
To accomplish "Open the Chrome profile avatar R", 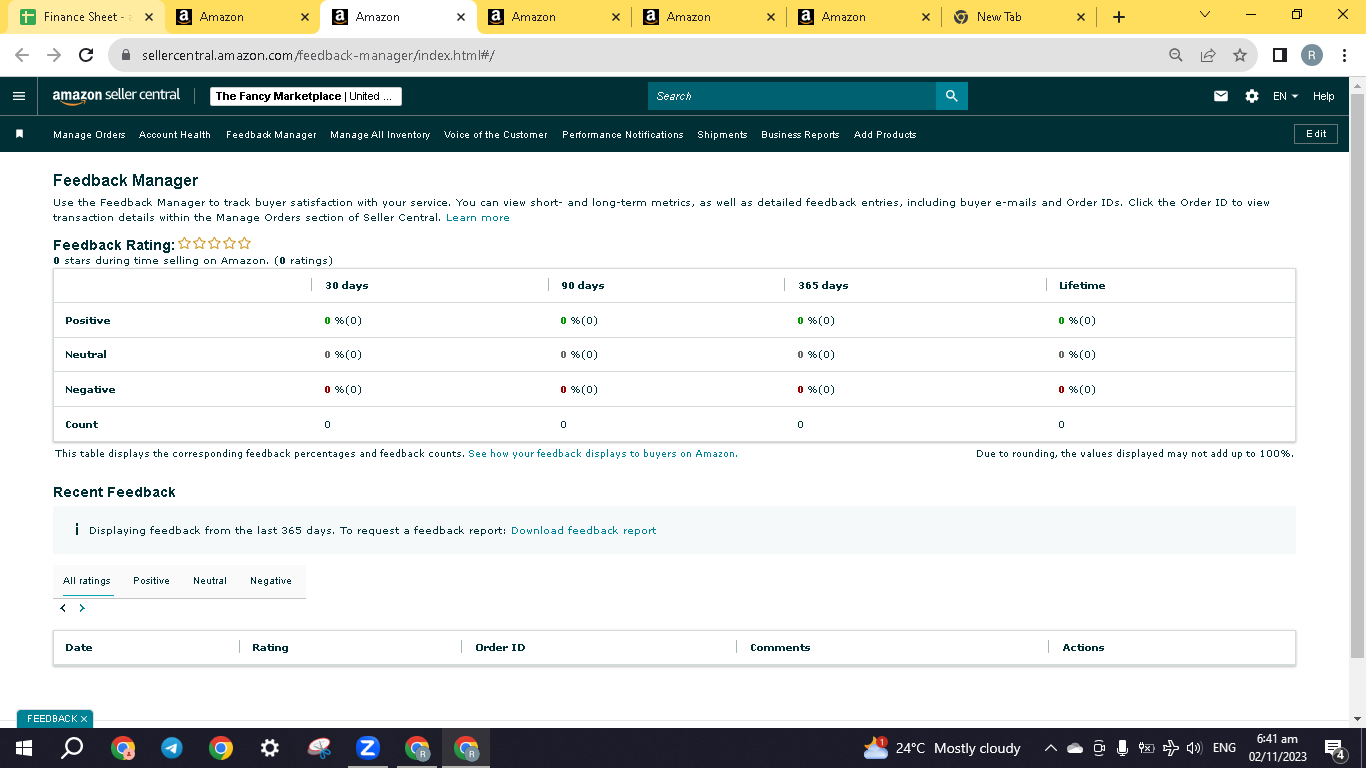I will click(1312, 55).
